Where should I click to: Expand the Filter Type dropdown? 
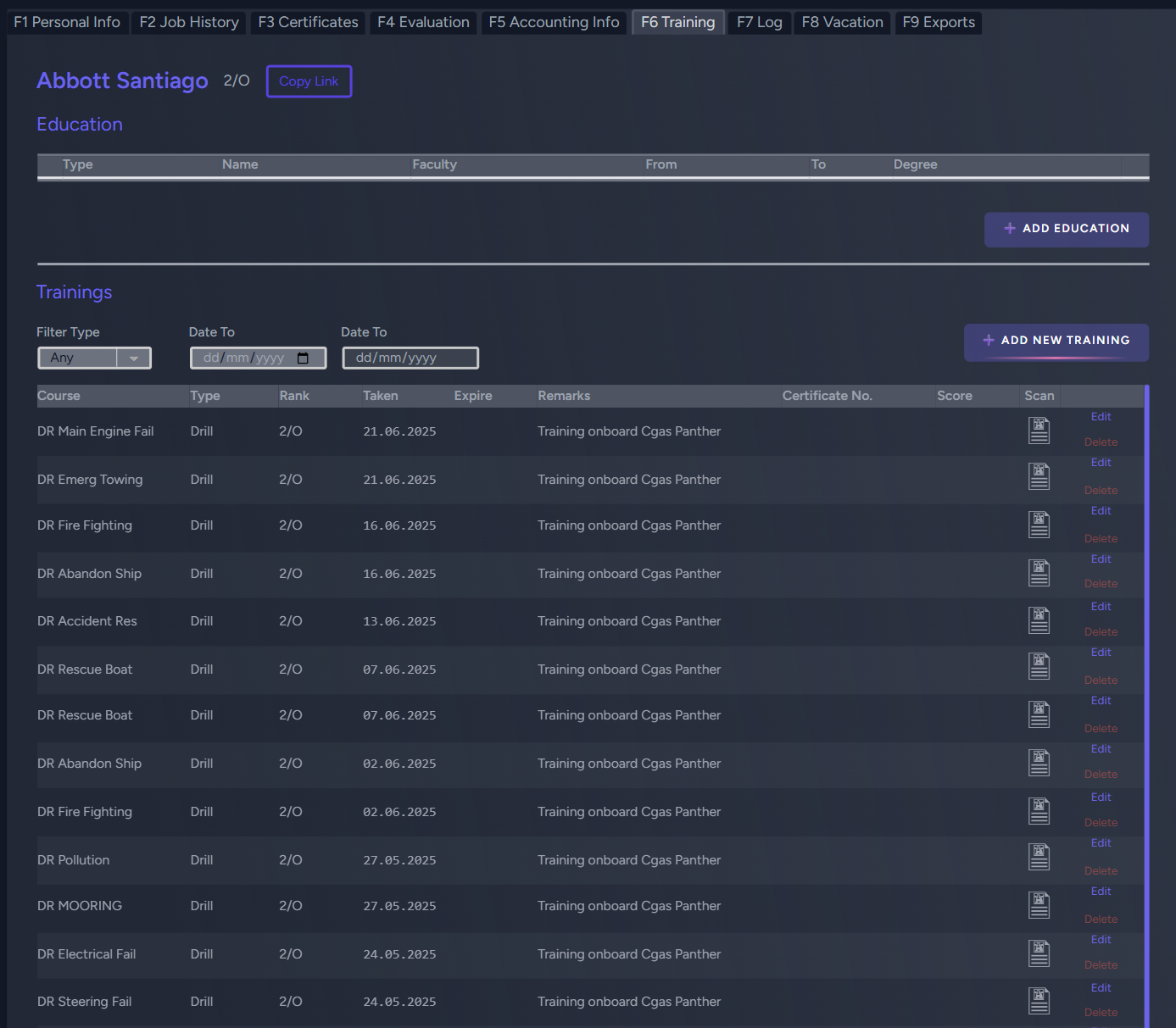(x=133, y=358)
